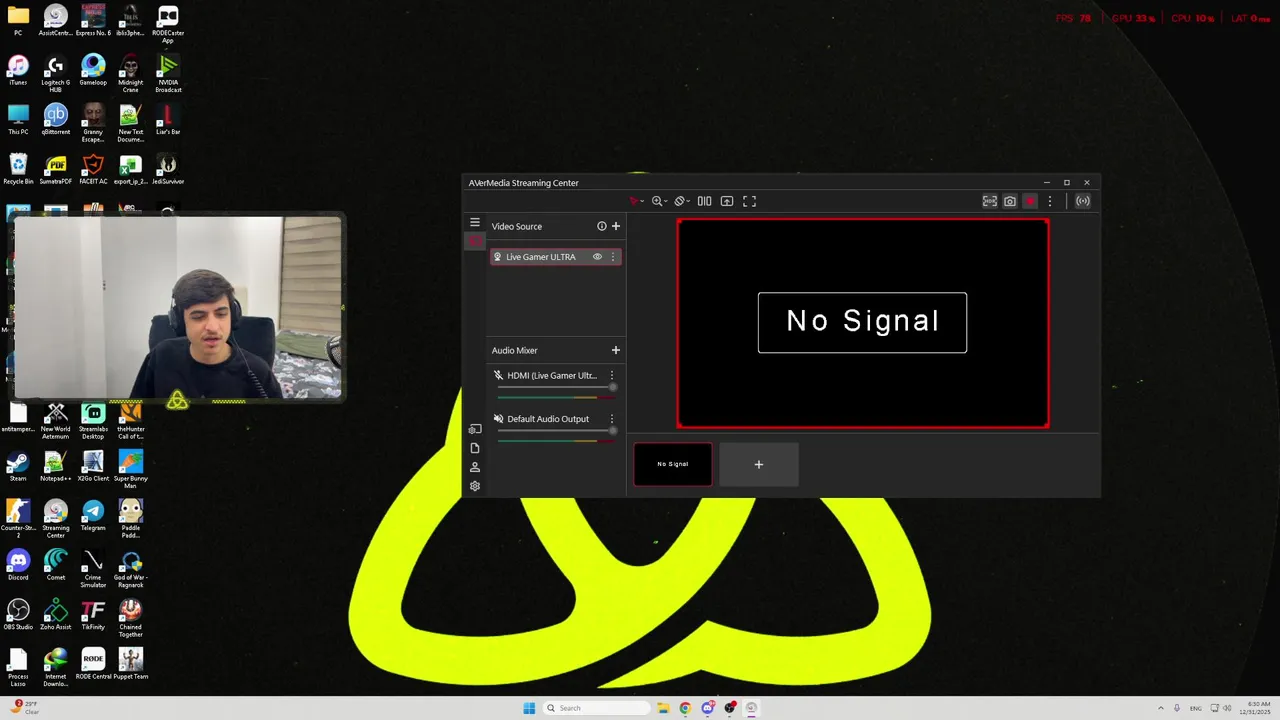Toggle the HDR icon in toolbar
The width and height of the screenshot is (1280, 720).
click(990, 201)
